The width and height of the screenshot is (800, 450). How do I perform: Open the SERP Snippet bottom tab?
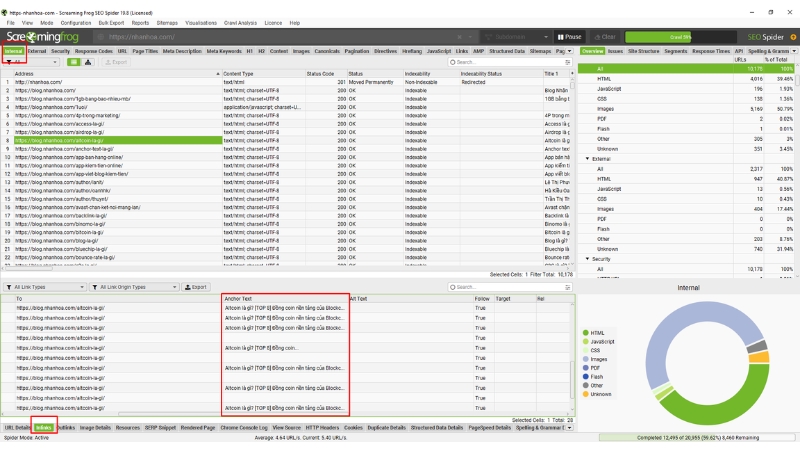point(160,428)
